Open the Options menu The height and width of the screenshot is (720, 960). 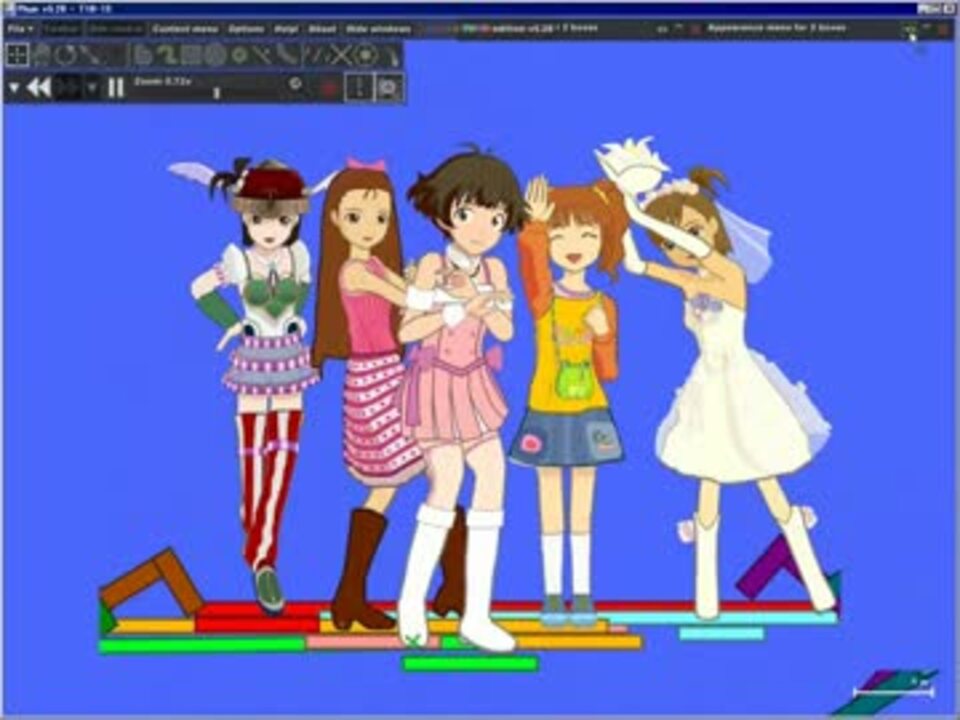point(246,29)
